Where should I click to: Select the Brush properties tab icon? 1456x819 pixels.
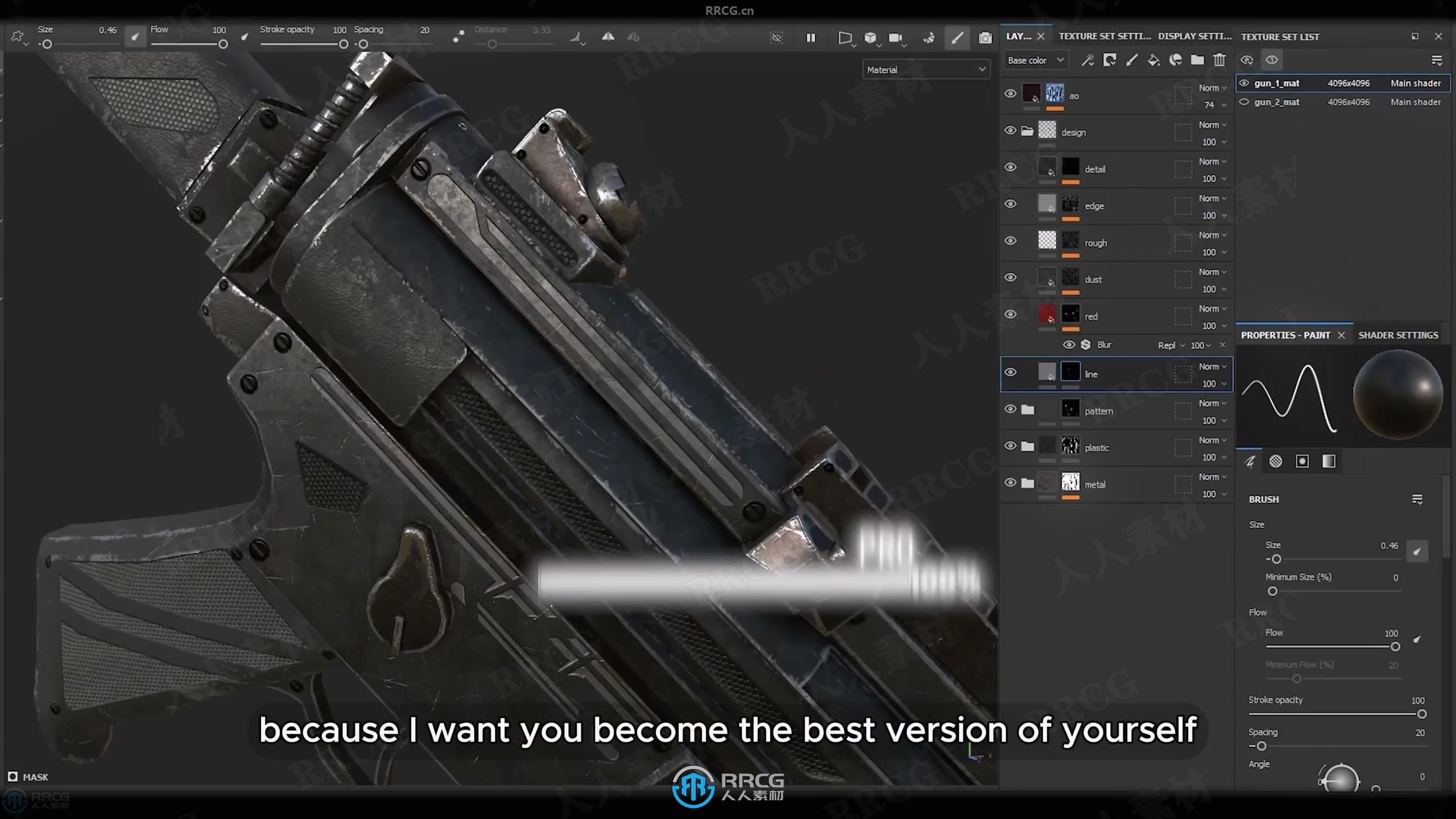click(1250, 461)
